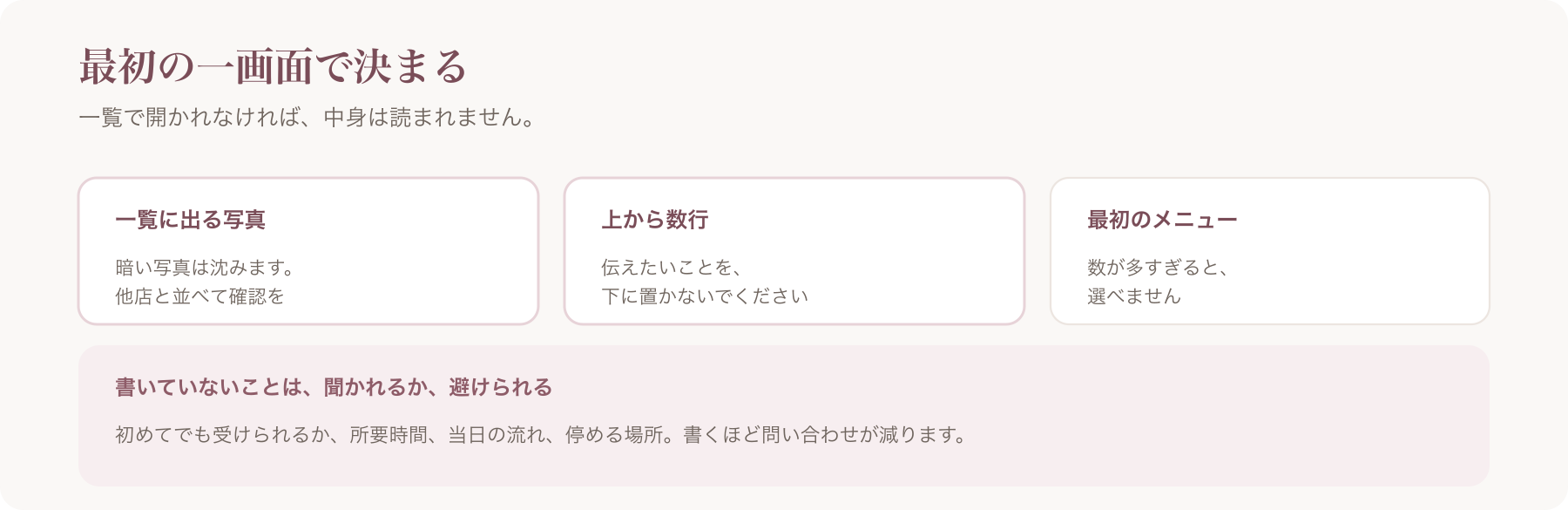The width and height of the screenshot is (1568, 510).
Task: Open the 最初のメニュー card
Action: (x=1270, y=251)
